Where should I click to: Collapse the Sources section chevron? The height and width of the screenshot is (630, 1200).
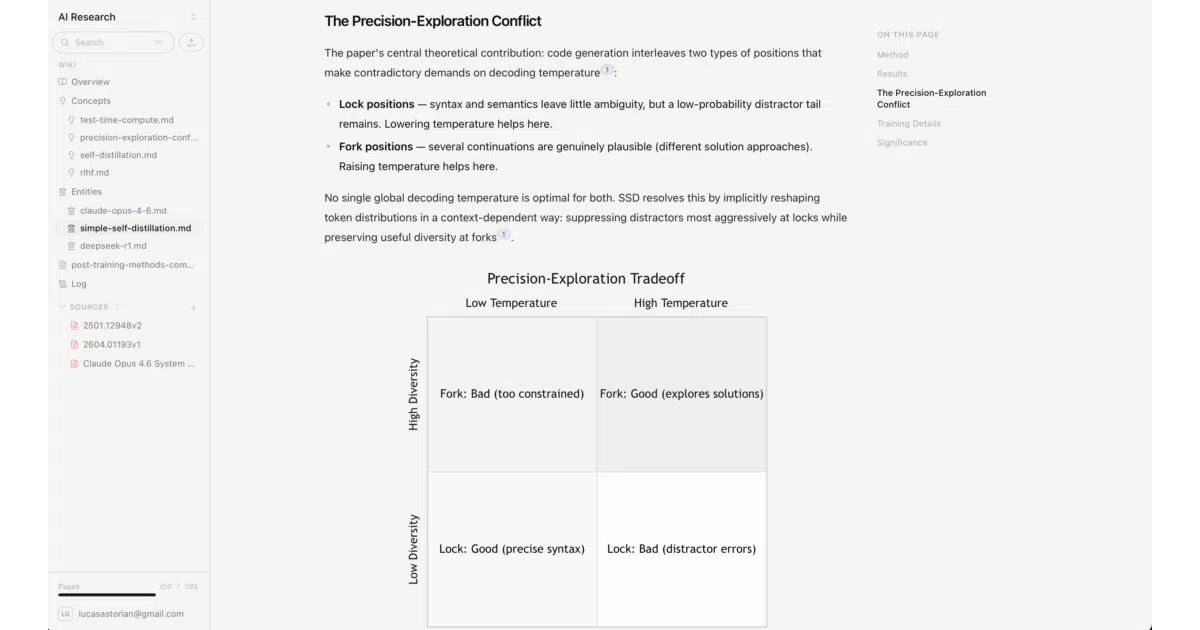tap(62, 307)
